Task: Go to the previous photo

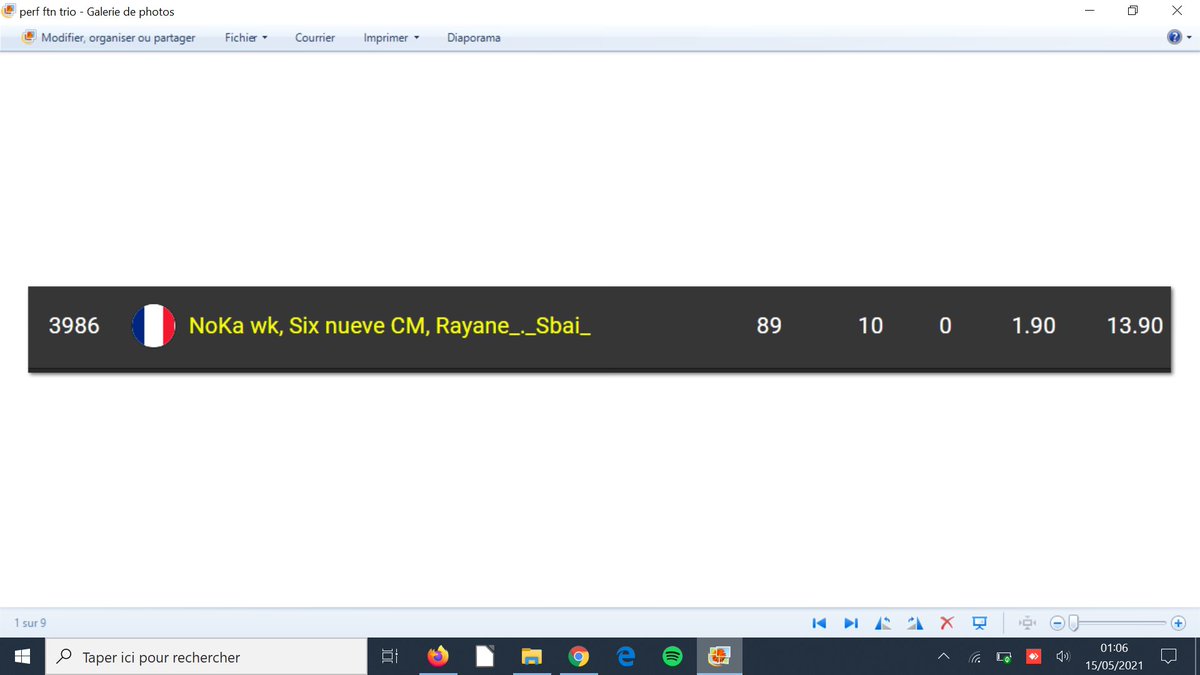Action: [819, 622]
